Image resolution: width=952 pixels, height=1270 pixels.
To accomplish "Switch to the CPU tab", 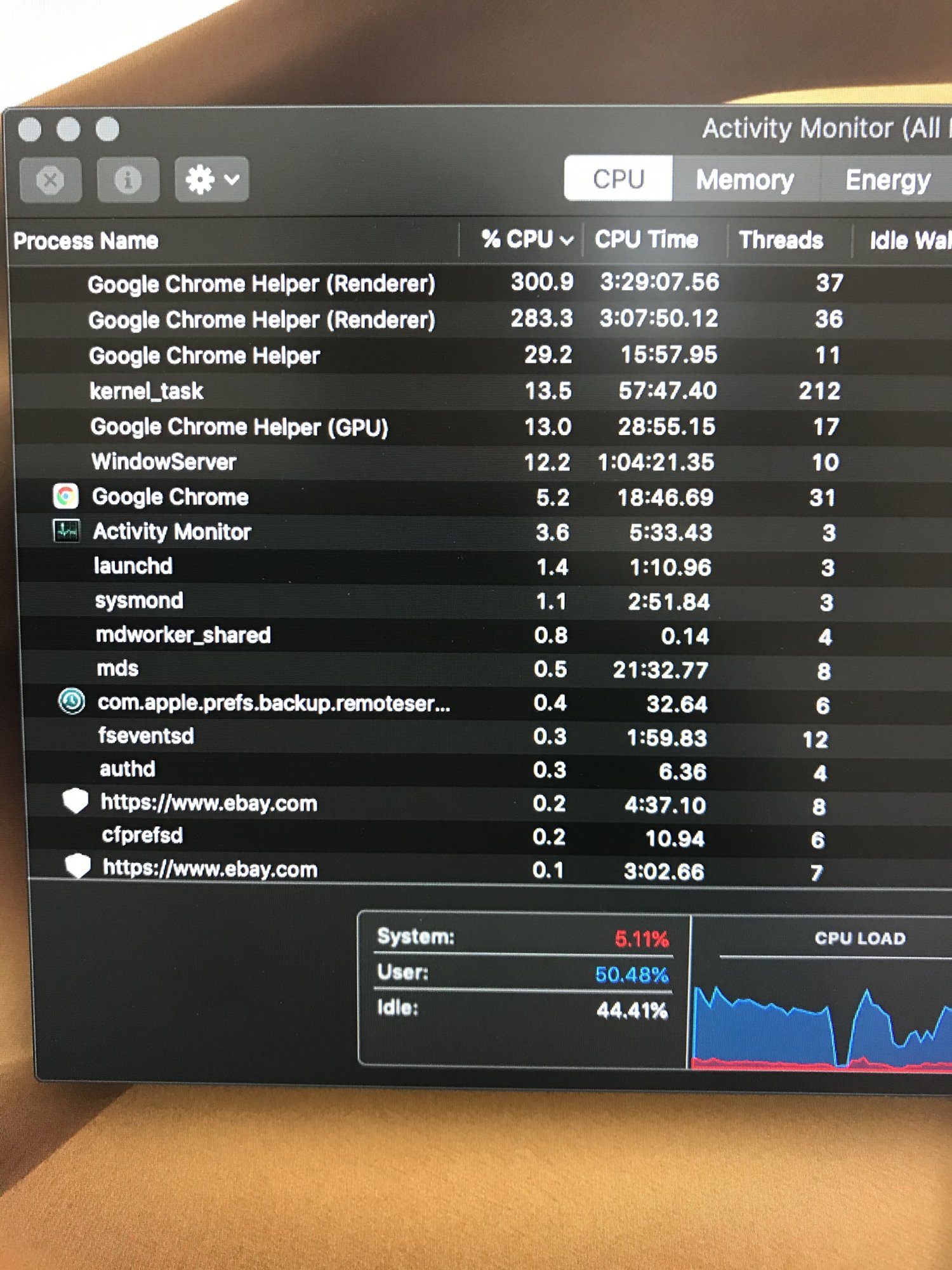I will tap(618, 178).
